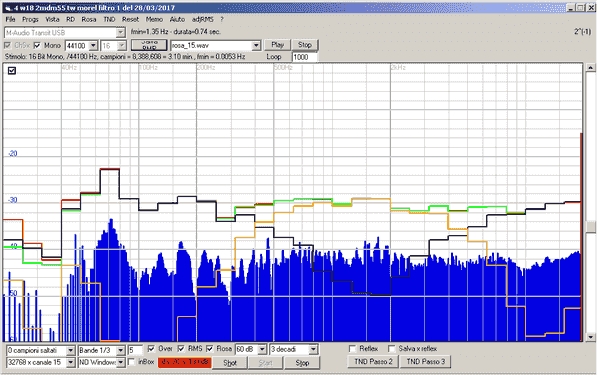
Task: Click the 100Hz frequency label
Action: click(x=148, y=67)
